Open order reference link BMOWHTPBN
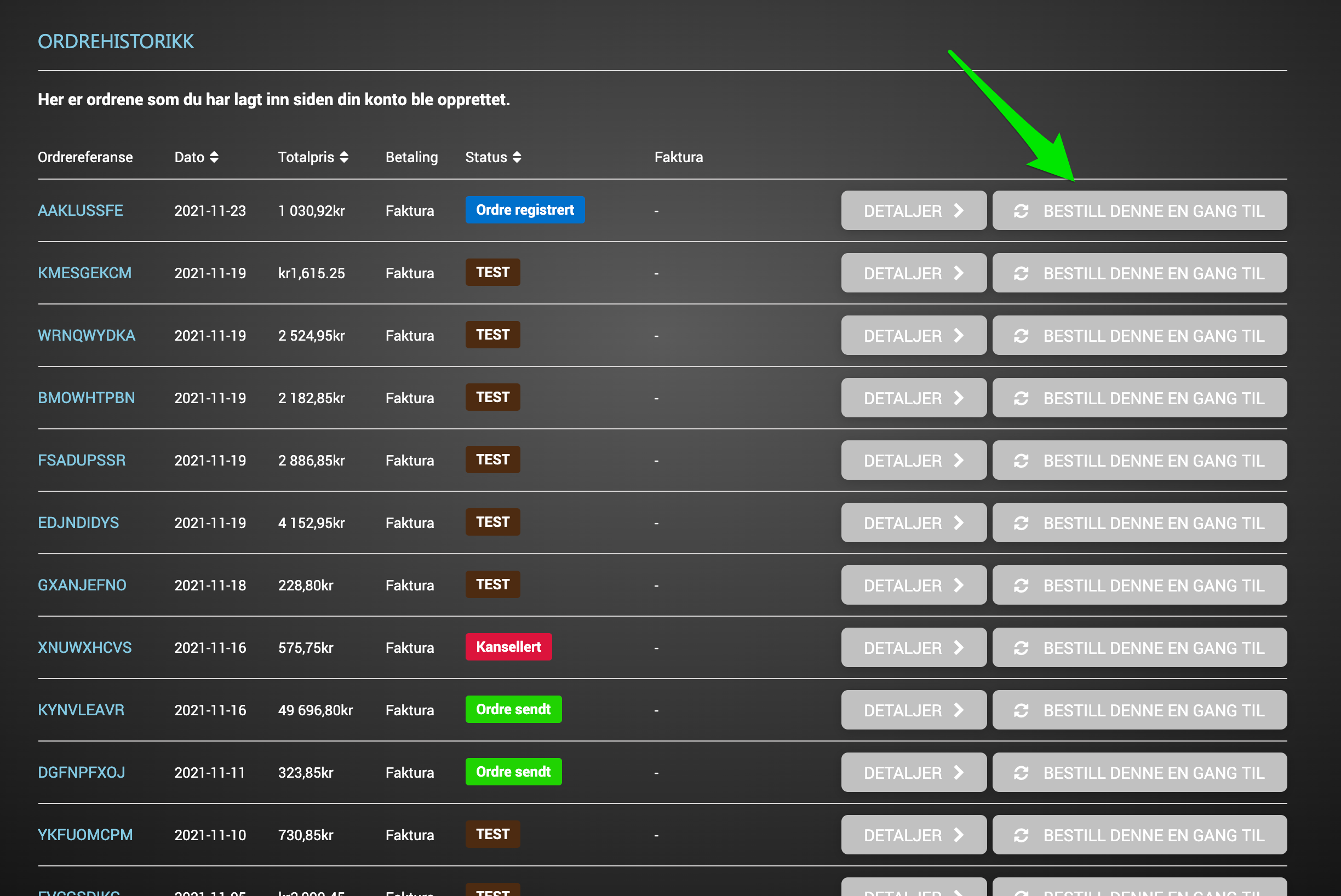This screenshot has height=896, width=1341. click(87, 398)
